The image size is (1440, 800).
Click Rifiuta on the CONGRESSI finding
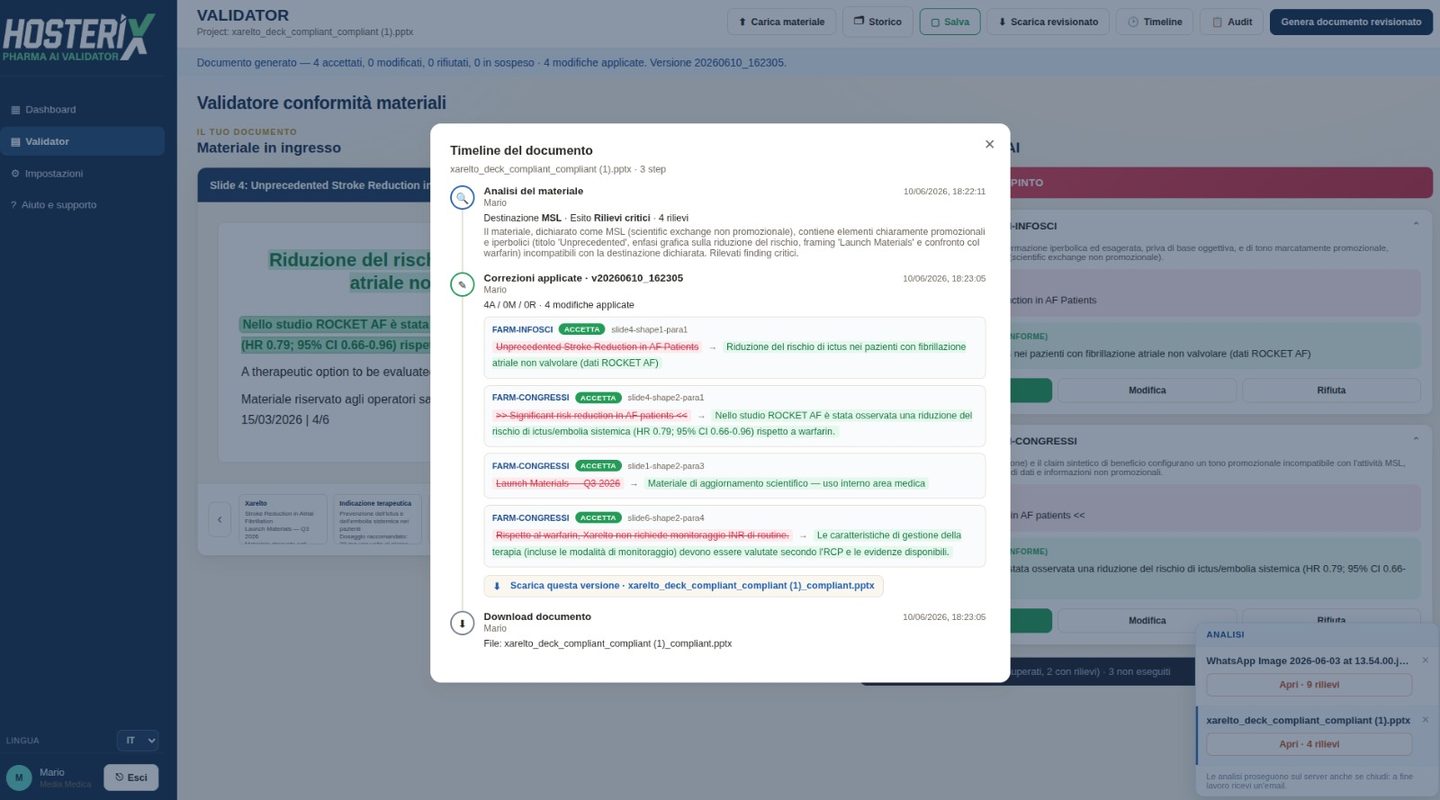click(1331, 620)
